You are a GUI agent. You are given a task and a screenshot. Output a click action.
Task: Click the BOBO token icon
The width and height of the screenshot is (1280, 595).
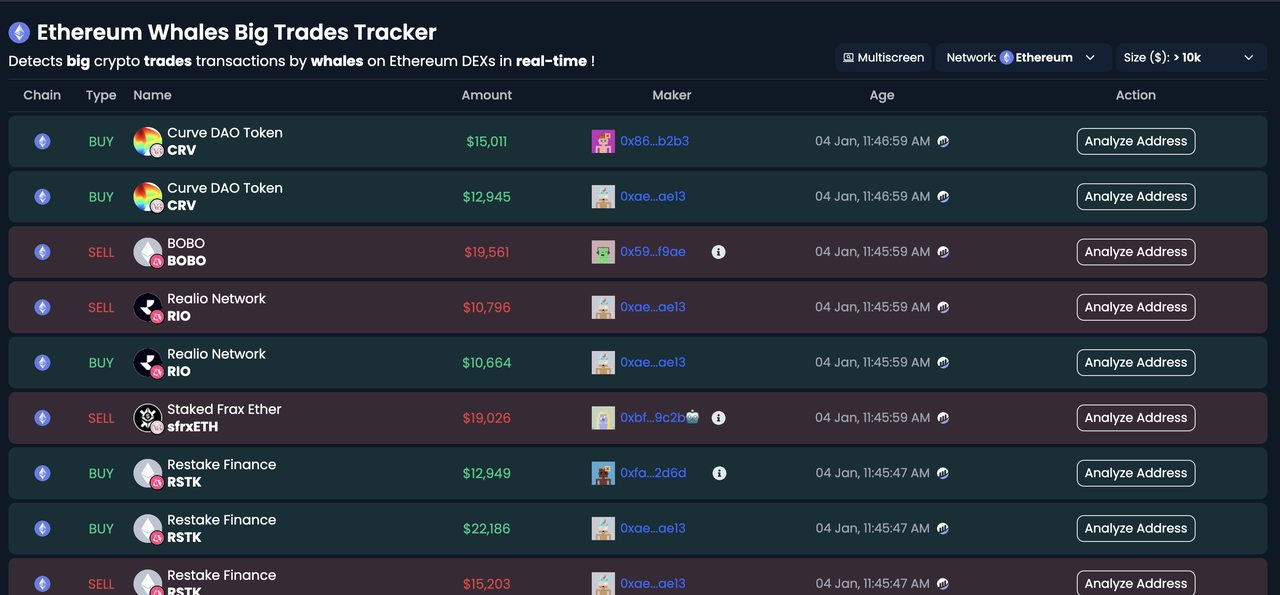click(147, 251)
